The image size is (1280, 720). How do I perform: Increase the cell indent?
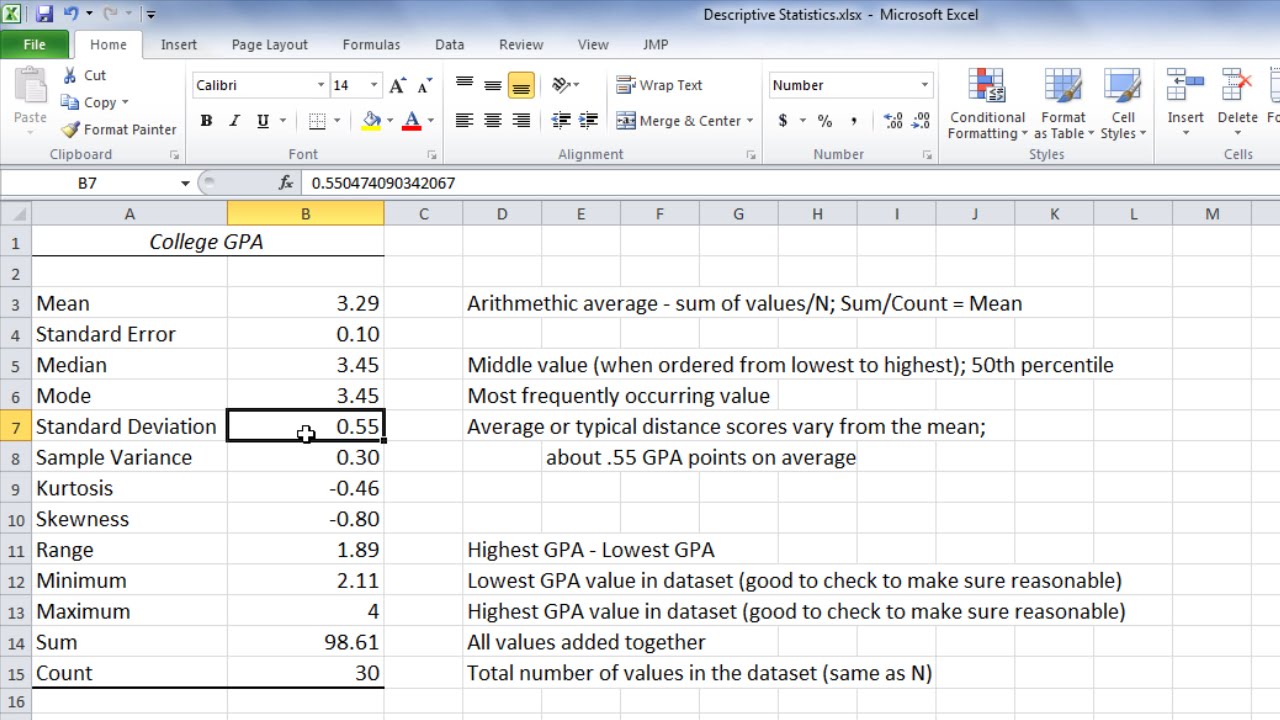pos(589,121)
